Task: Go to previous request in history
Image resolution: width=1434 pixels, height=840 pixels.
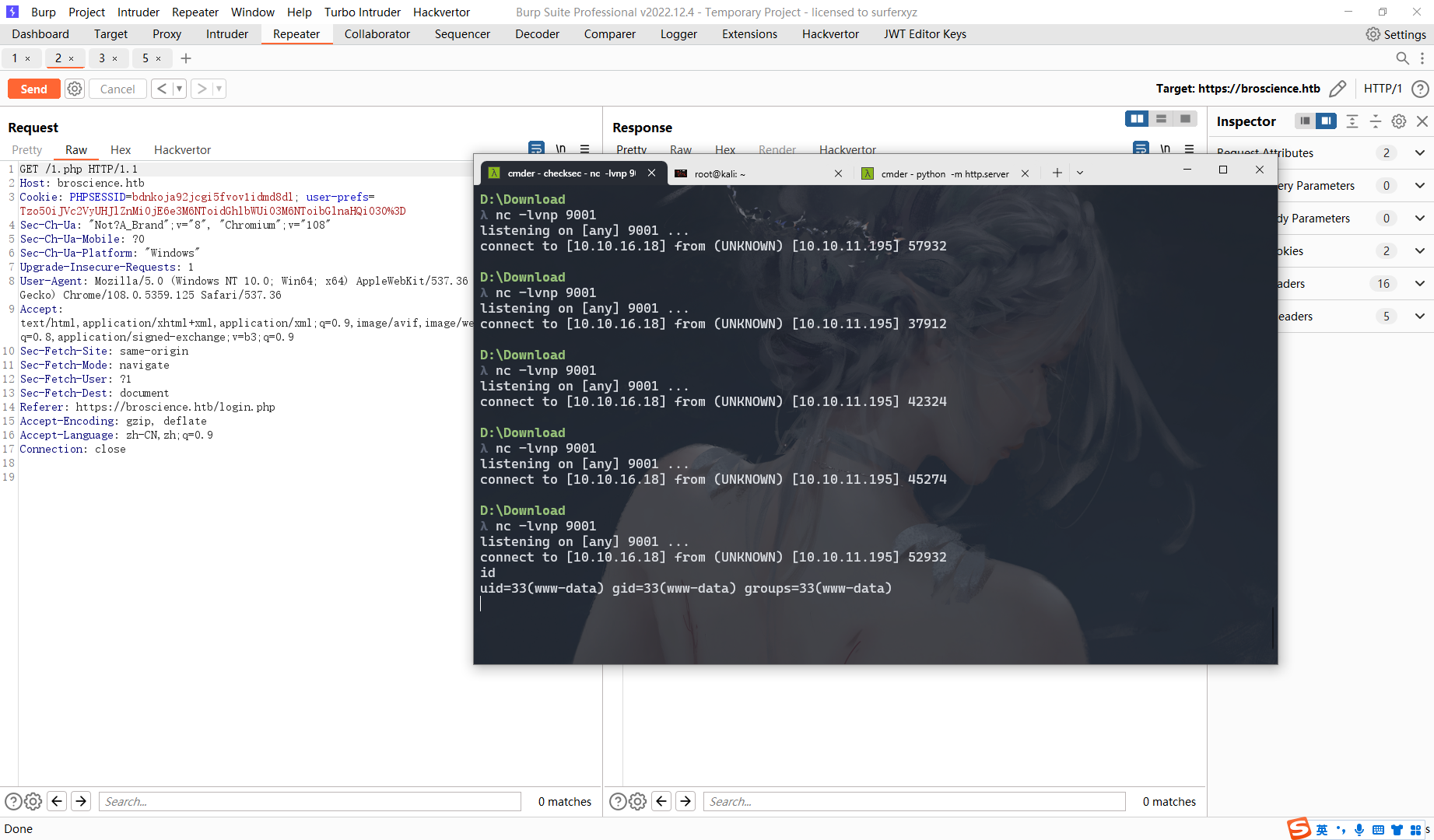Action: click(x=162, y=89)
